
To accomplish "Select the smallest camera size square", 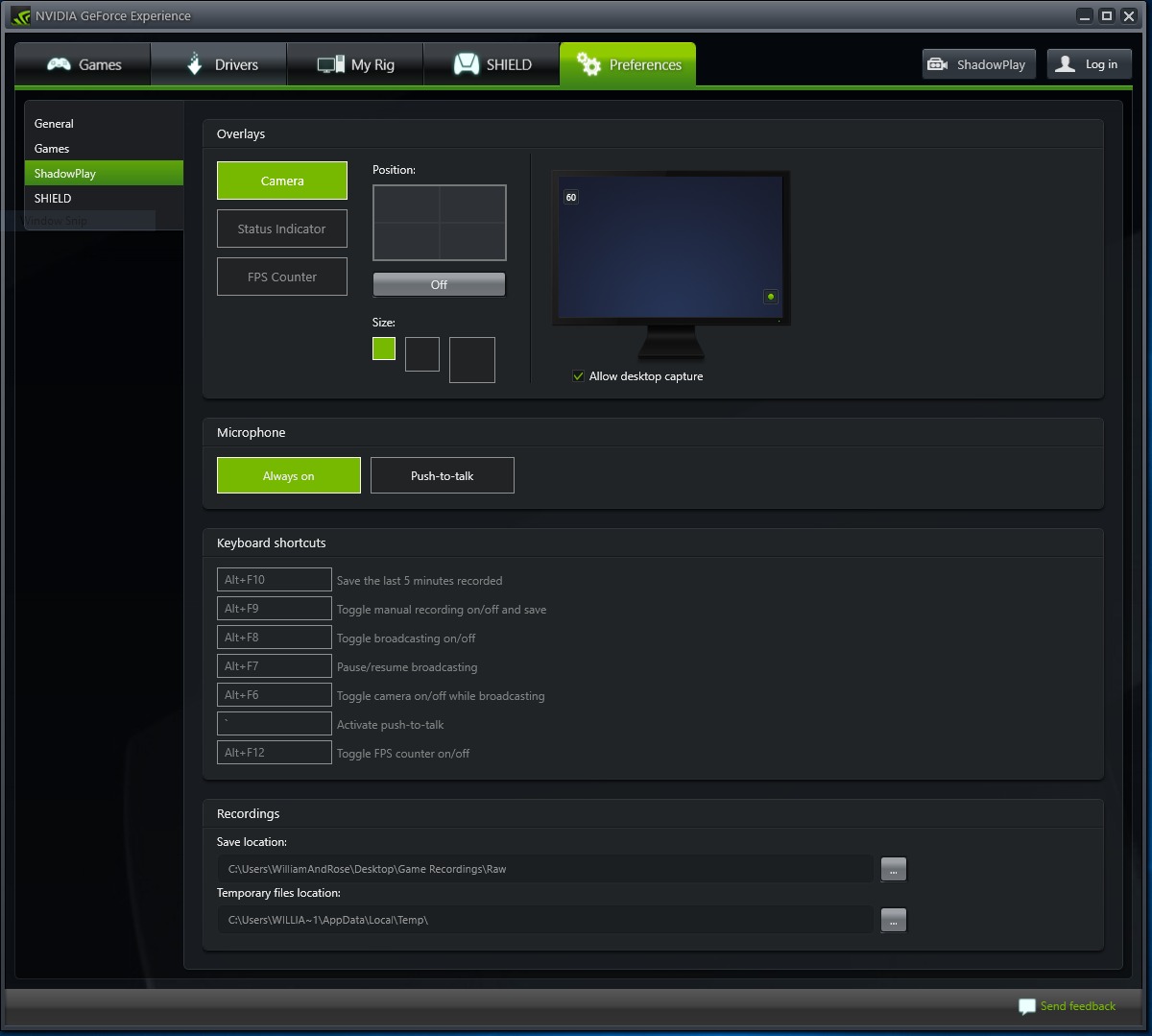I will point(384,349).
